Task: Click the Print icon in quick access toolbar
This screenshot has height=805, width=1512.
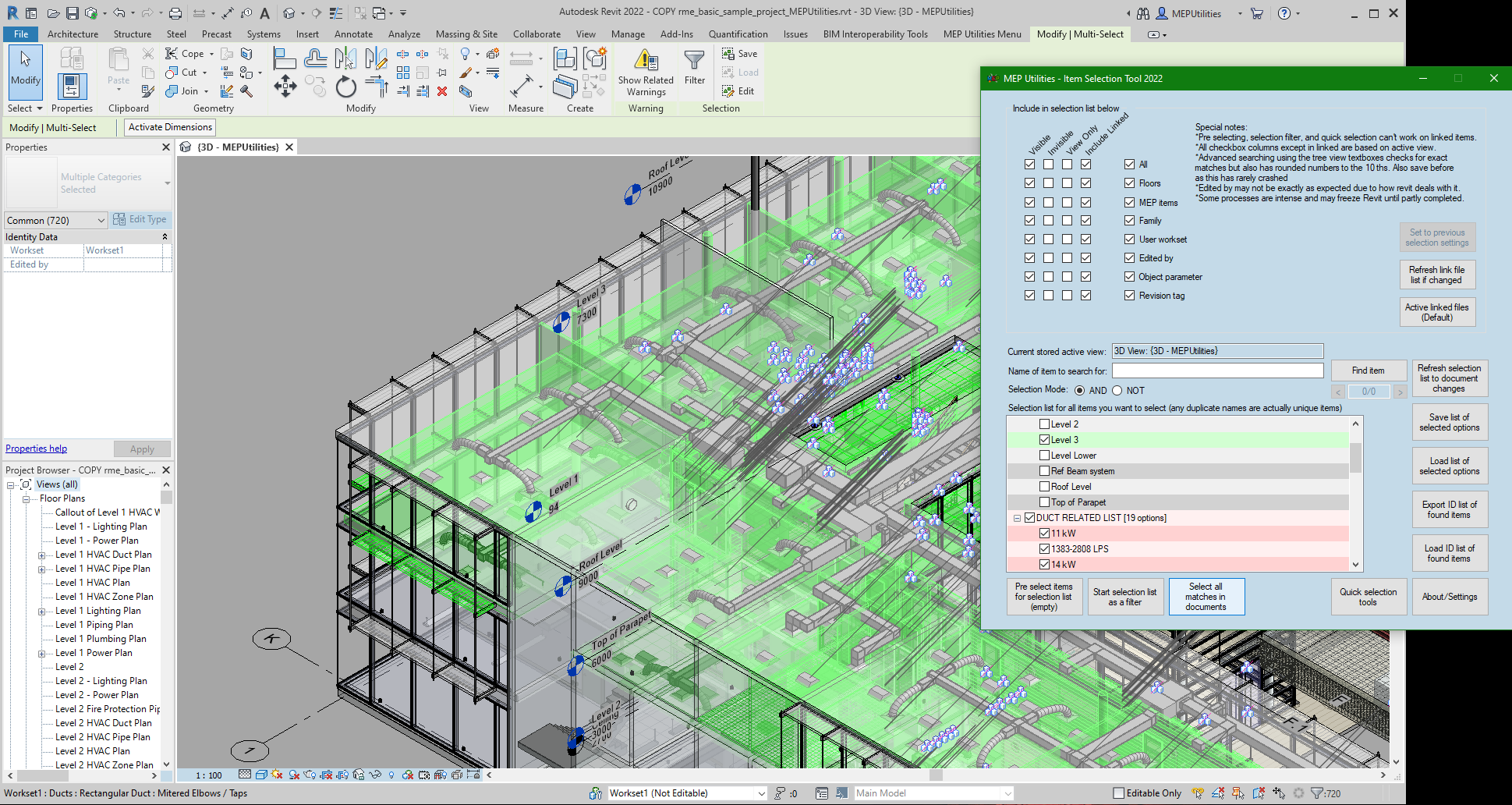Action: tap(175, 13)
